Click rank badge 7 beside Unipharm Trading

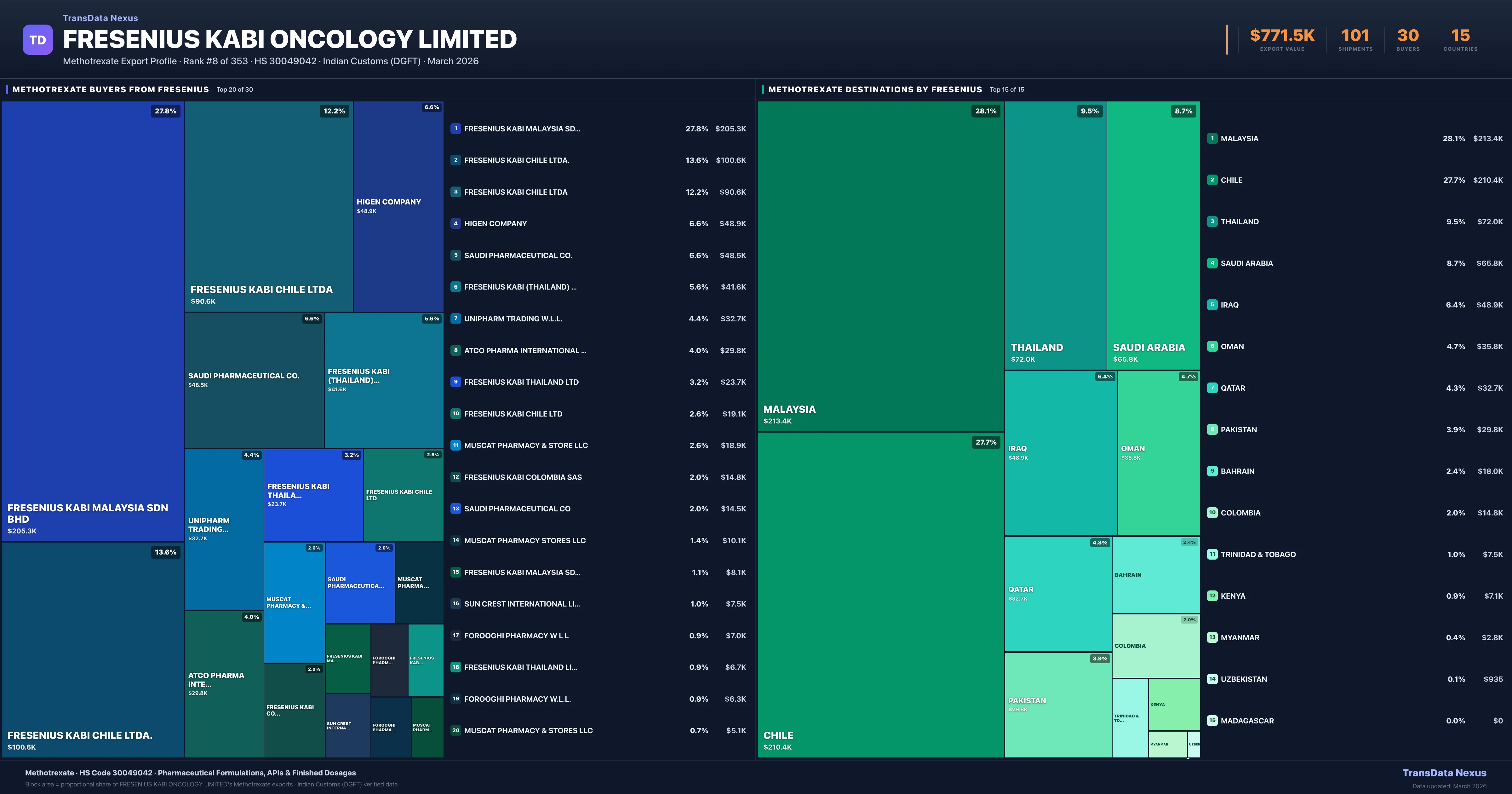(x=455, y=319)
